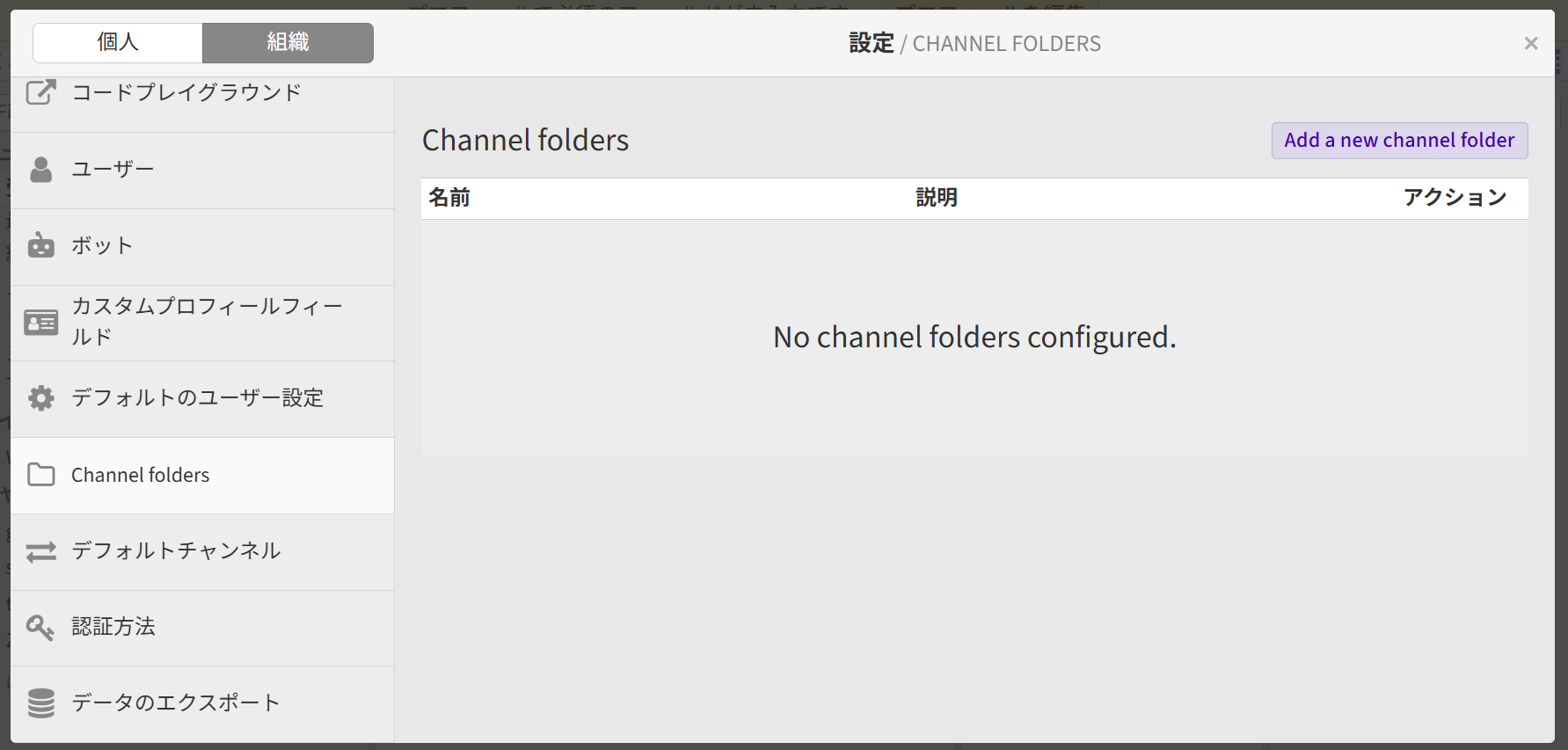Click the code playground external-link icon
This screenshot has width=1568, height=750.
(x=40, y=92)
